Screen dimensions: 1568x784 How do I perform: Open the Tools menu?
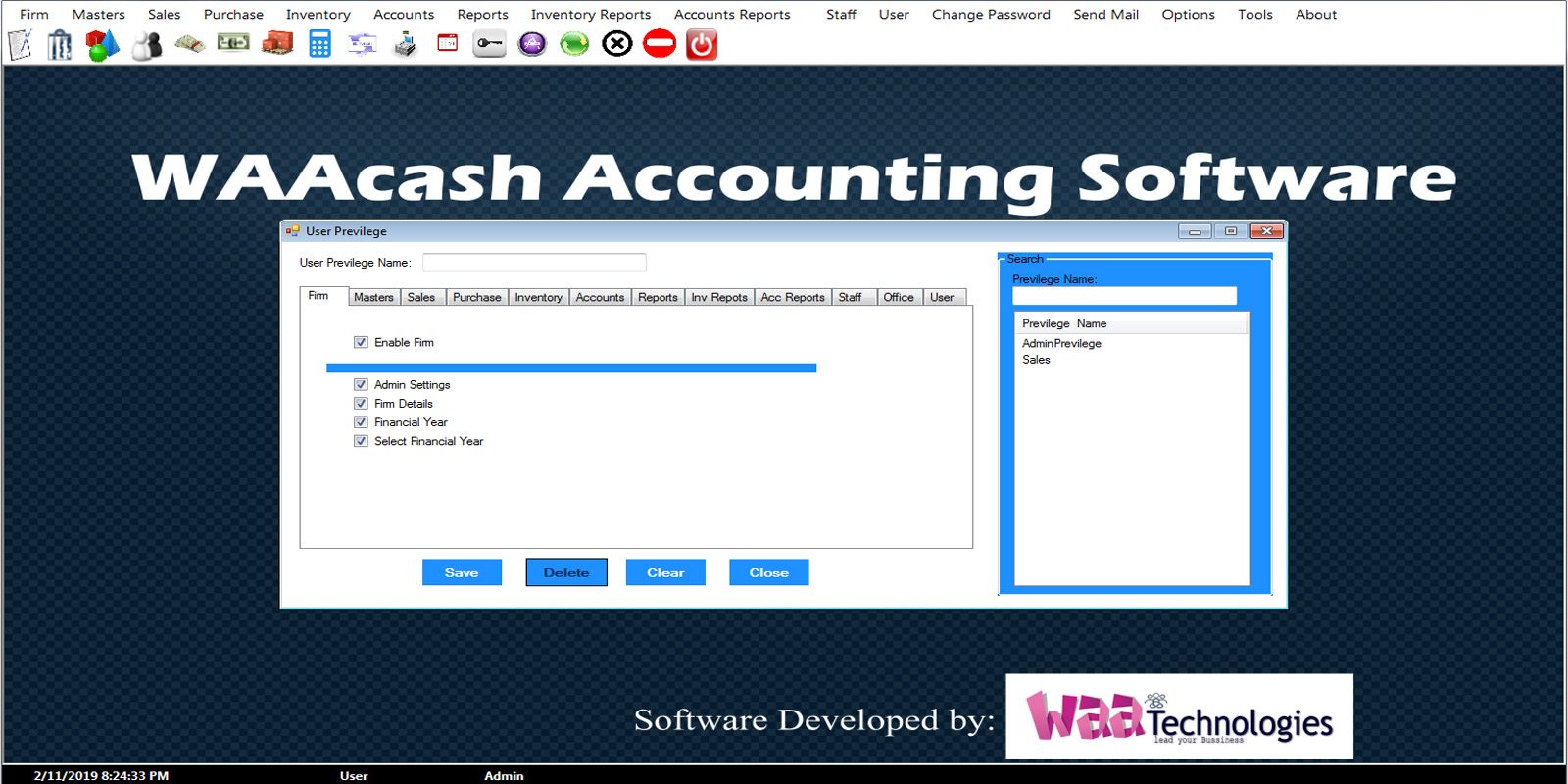1255,14
